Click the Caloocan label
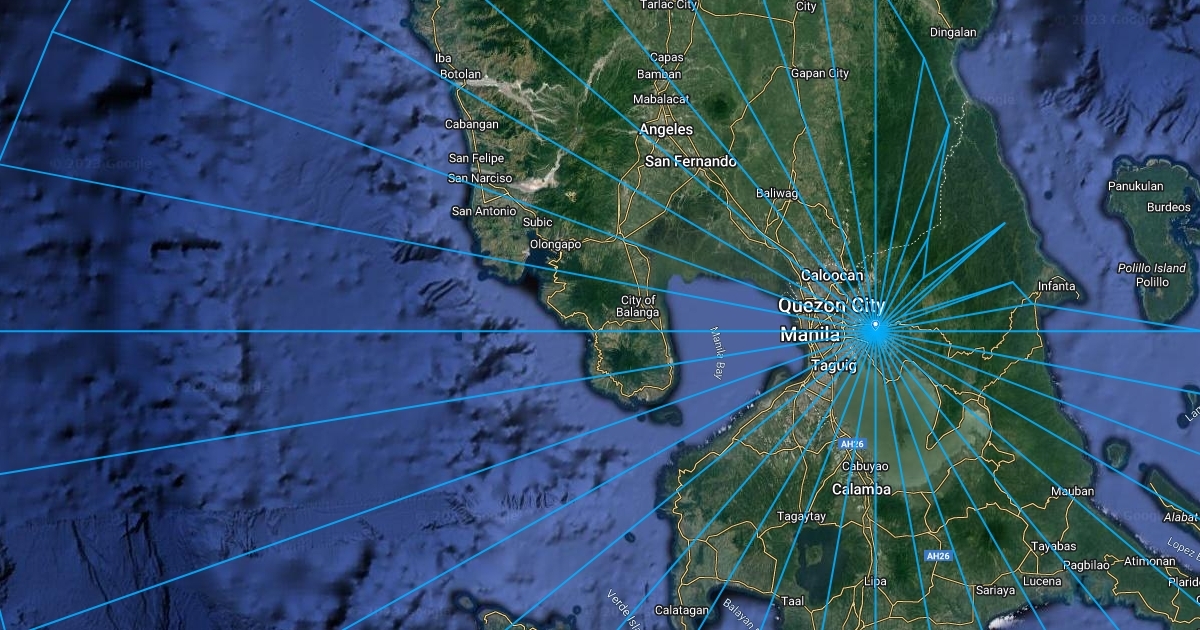The width and height of the screenshot is (1200, 630). 832,275
